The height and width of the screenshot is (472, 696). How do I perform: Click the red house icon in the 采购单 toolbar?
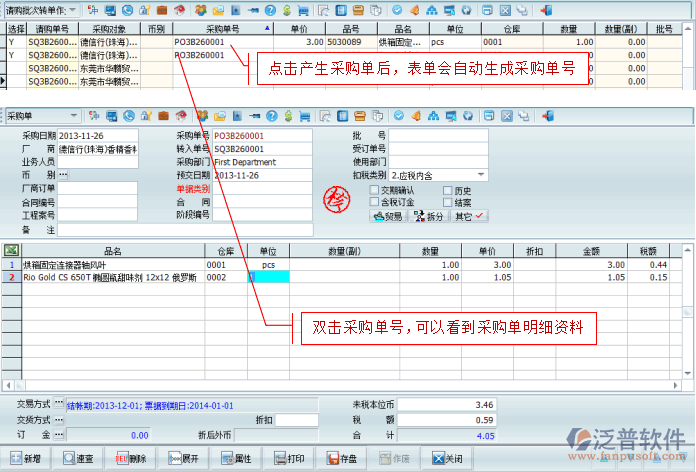(181, 116)
